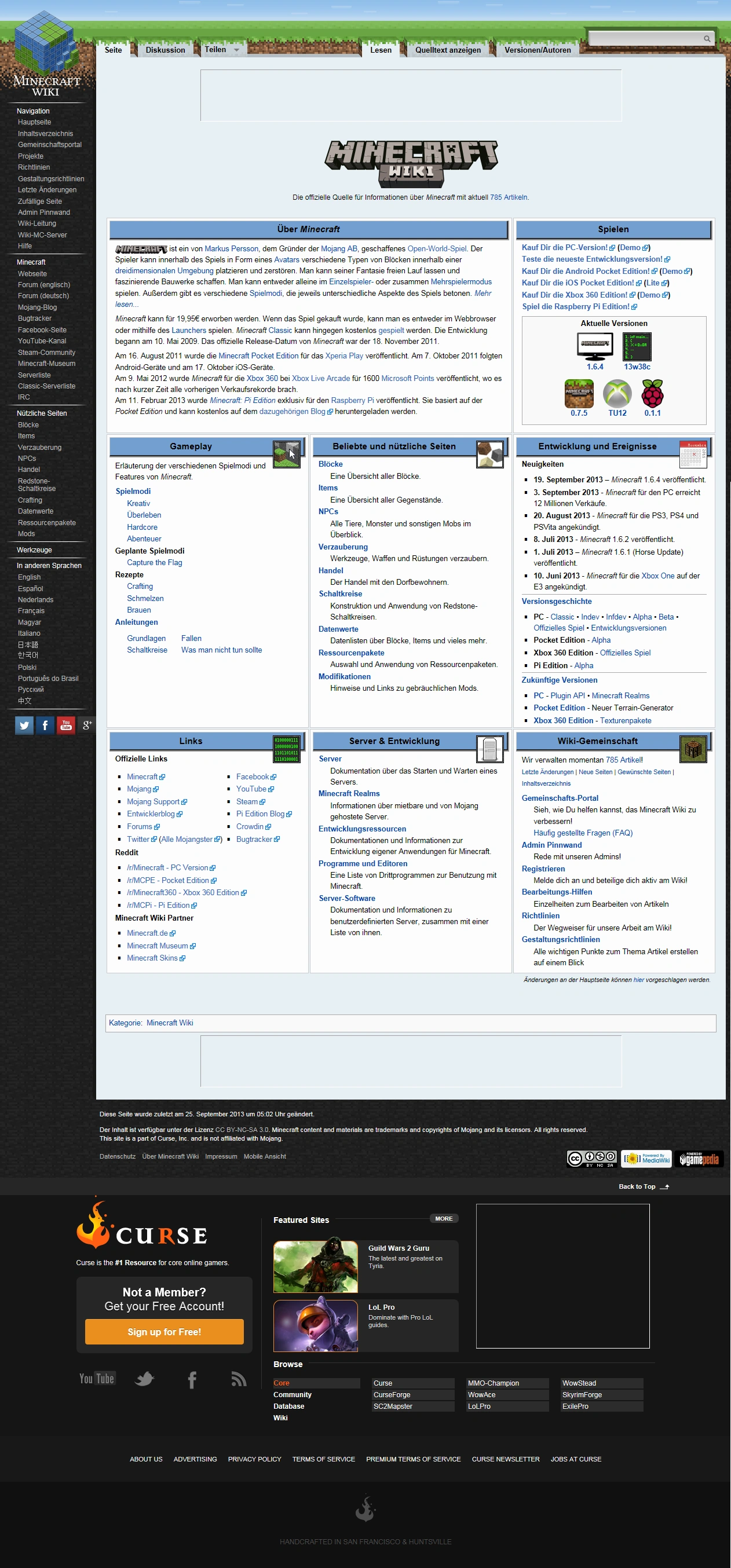Viewport: 731px width, 1568px height.
Task: Select the Lesen tab
Action: coord(381,50)
